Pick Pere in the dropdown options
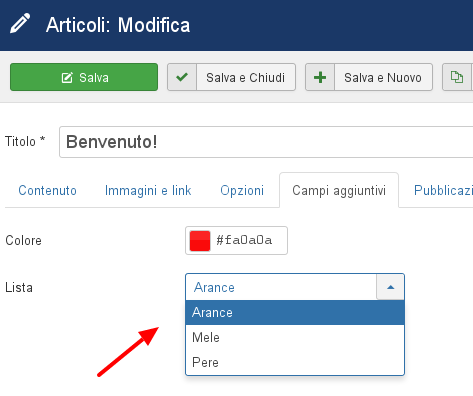 [295, 362]
